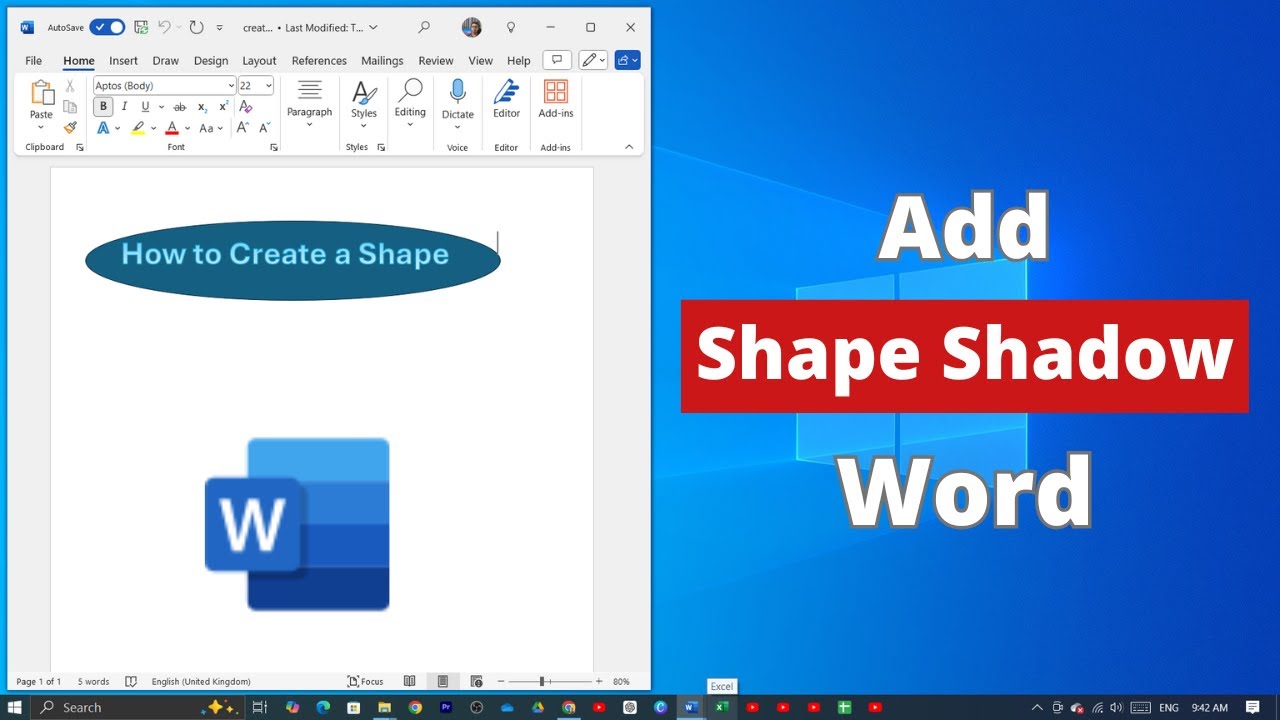The width and height of the screenshot is (1280, 720).
Task: Click the Save icon in the title bar
Action: point(141,27)
